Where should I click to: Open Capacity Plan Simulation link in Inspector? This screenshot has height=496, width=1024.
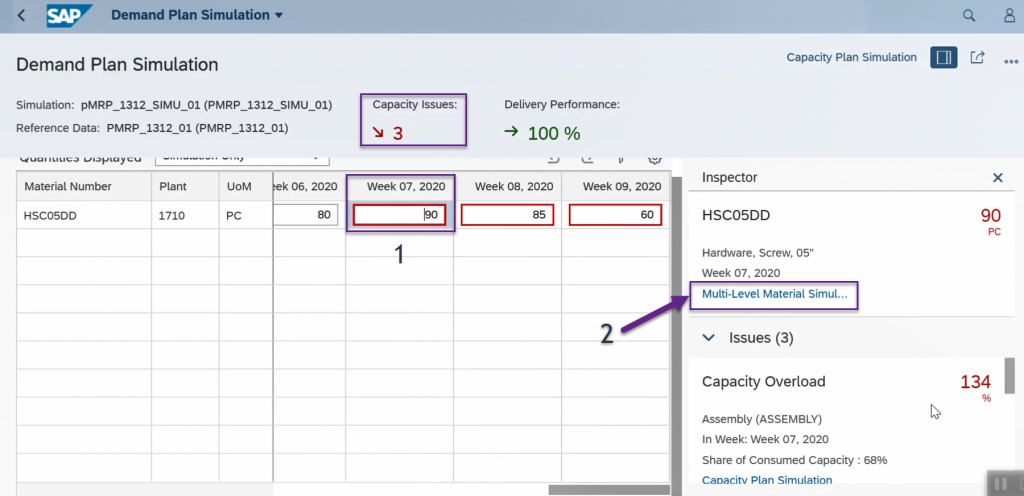767,480
